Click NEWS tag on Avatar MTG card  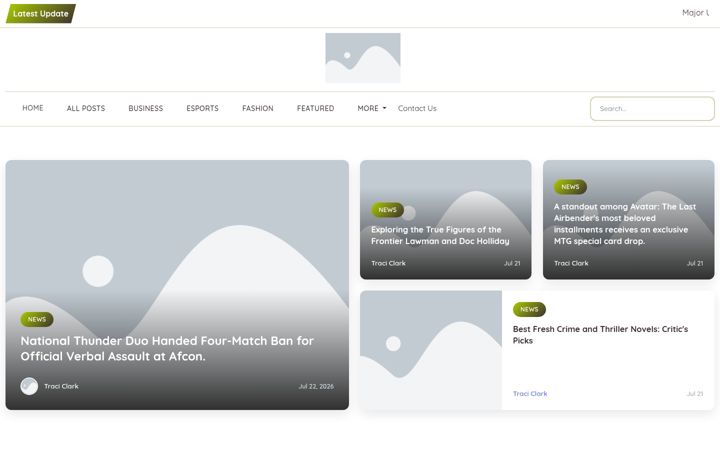point(570,187)
